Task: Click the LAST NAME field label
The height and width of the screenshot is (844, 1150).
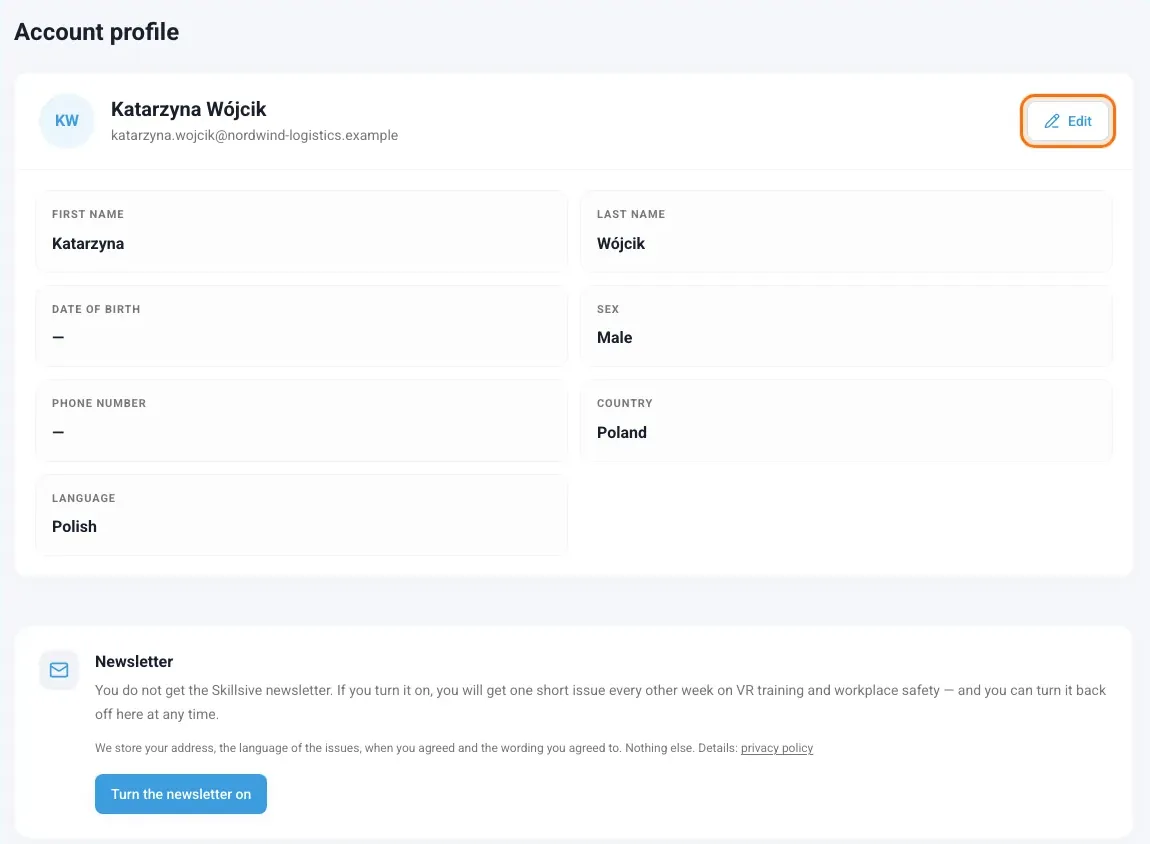Action: click(631, 214)
